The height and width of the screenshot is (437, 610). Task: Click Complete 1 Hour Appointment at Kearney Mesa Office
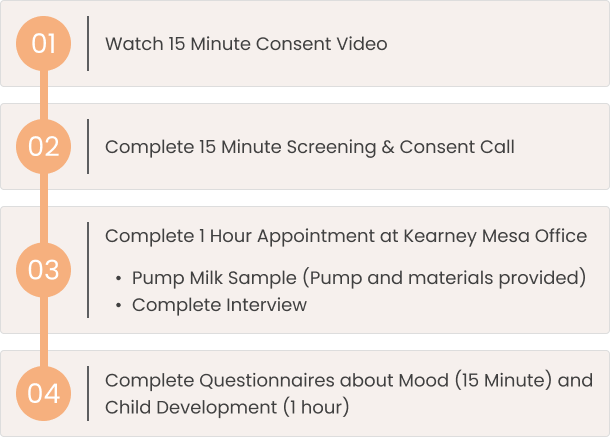click(x=346, y=236)
